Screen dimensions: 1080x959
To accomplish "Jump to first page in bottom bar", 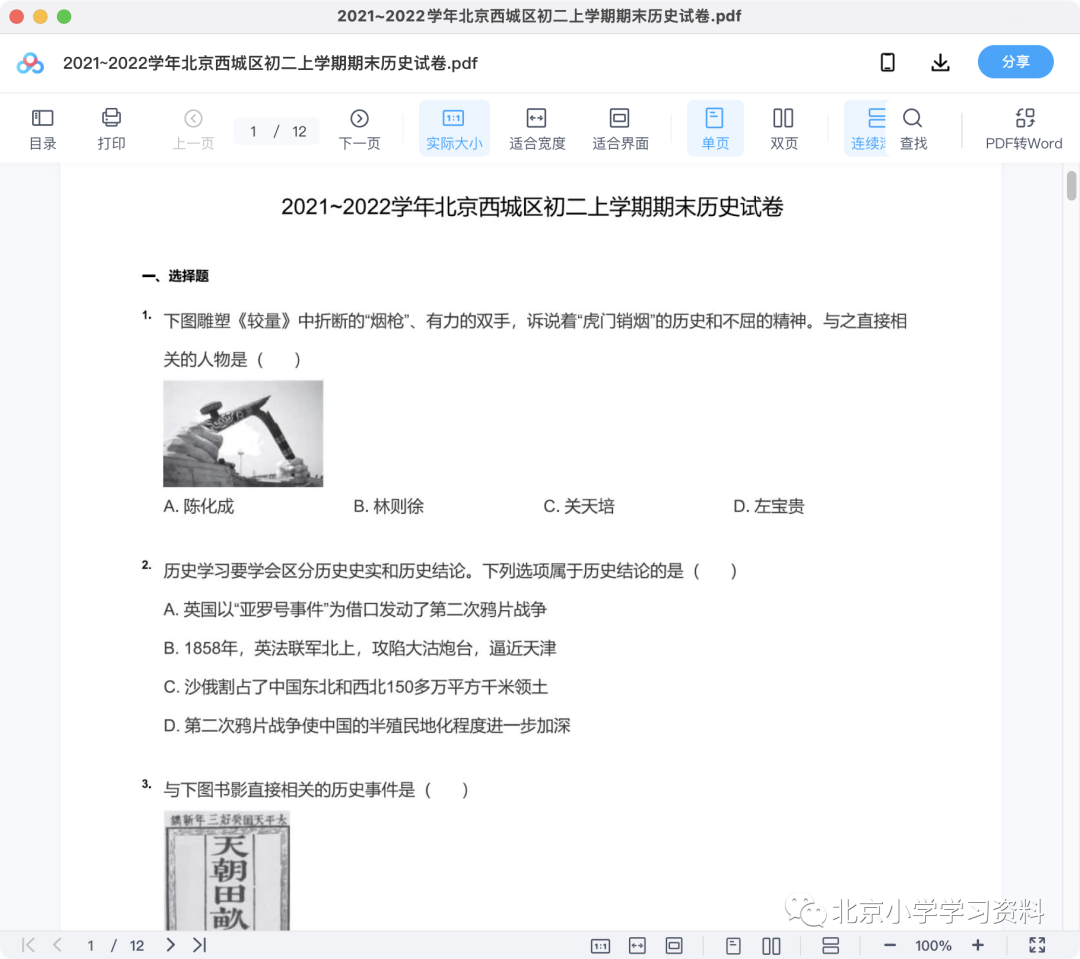I will (28, 945).
